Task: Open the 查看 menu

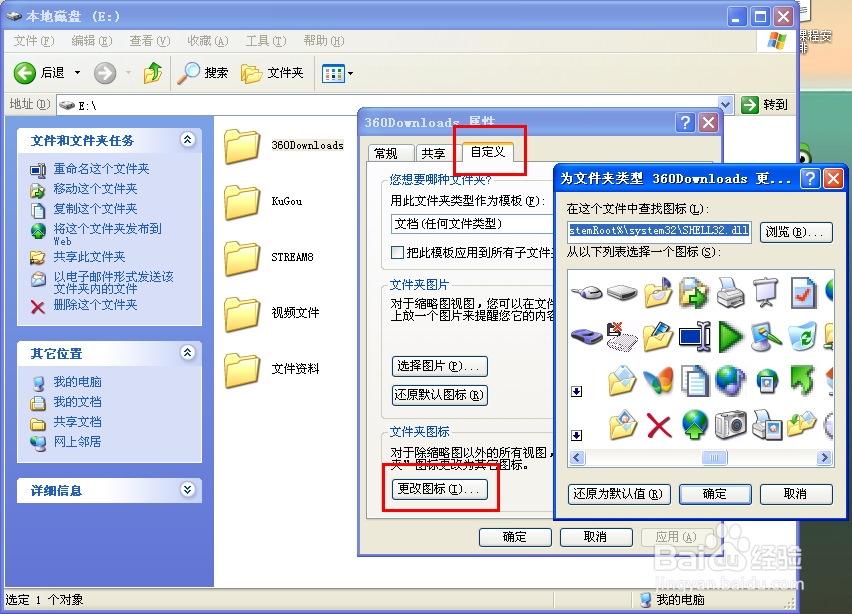Action: (149, 41)
